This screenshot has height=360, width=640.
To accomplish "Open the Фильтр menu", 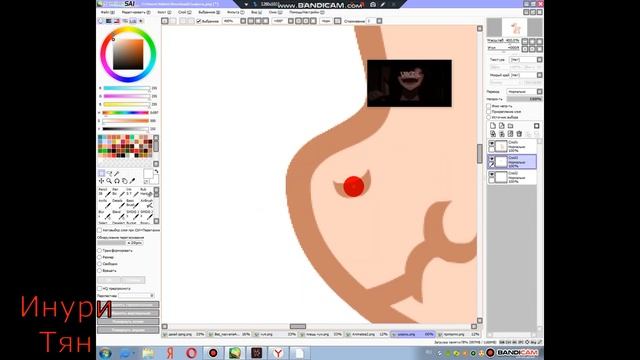I will [236, 13].
